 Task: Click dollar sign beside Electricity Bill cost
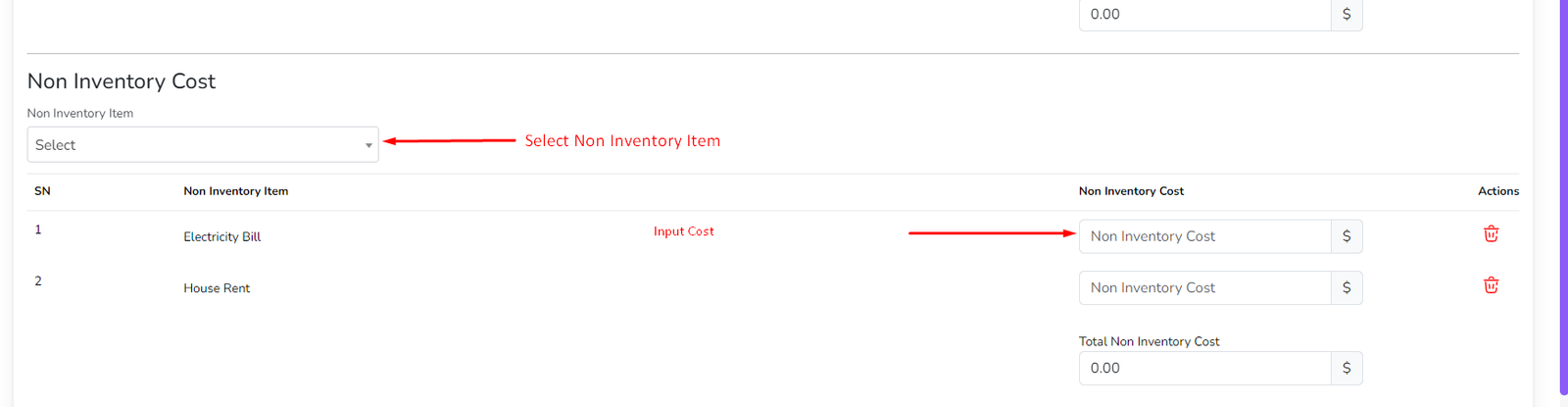click(x=1347, y=236)
